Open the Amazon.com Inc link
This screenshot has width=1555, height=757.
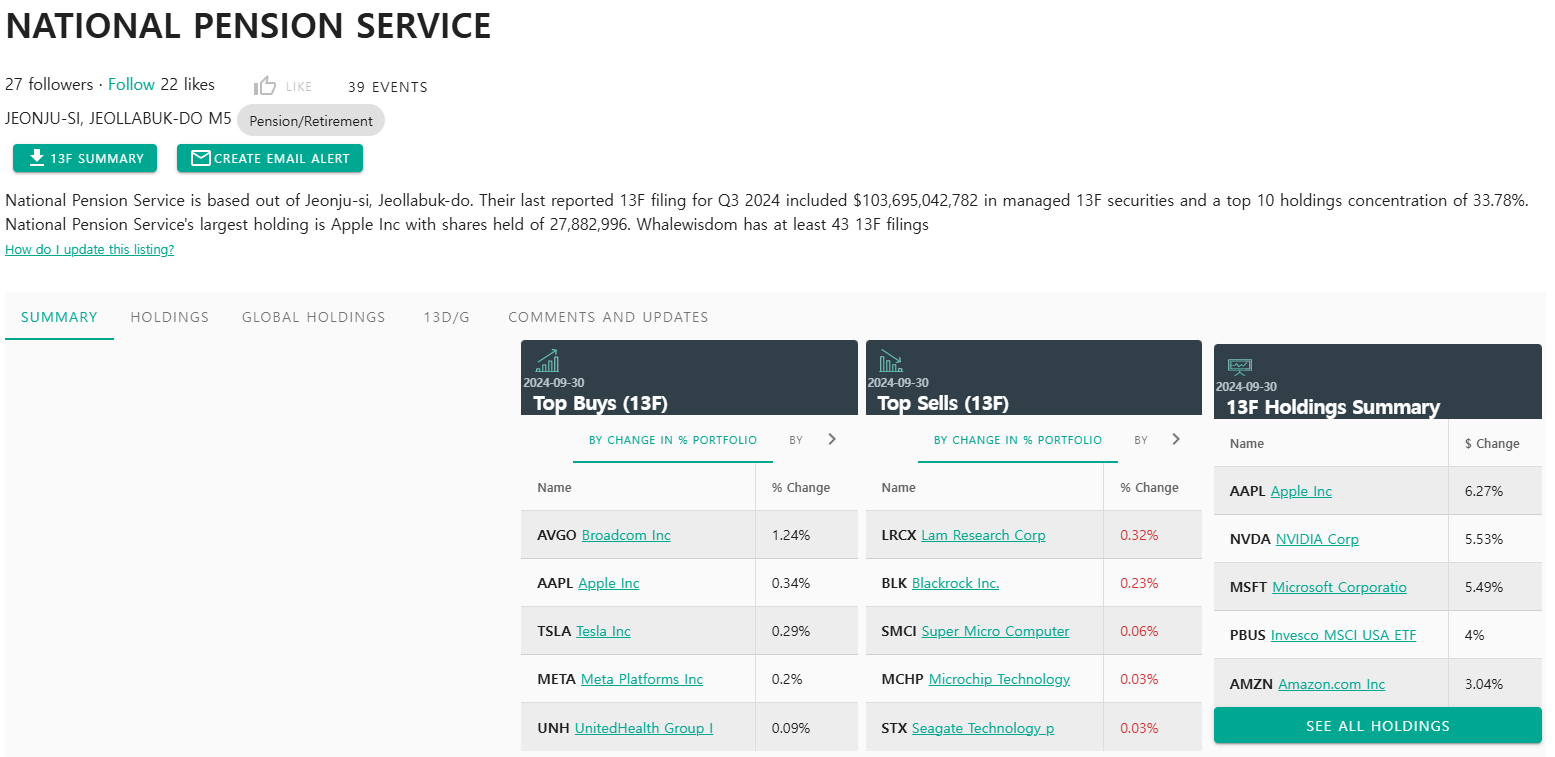pyautogui.click(x=1332, y=684)
